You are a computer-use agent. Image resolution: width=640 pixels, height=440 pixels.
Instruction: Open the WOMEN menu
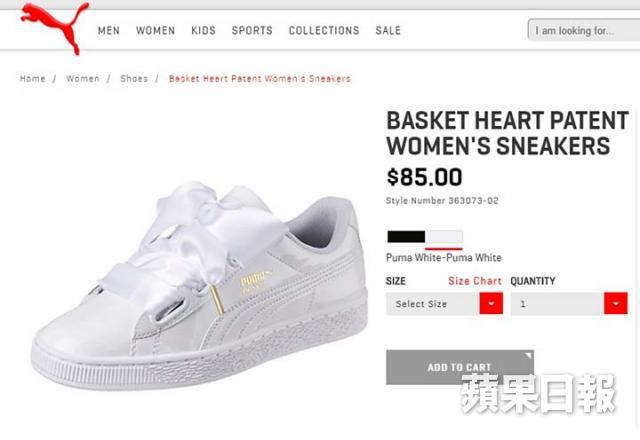[156, 31]
